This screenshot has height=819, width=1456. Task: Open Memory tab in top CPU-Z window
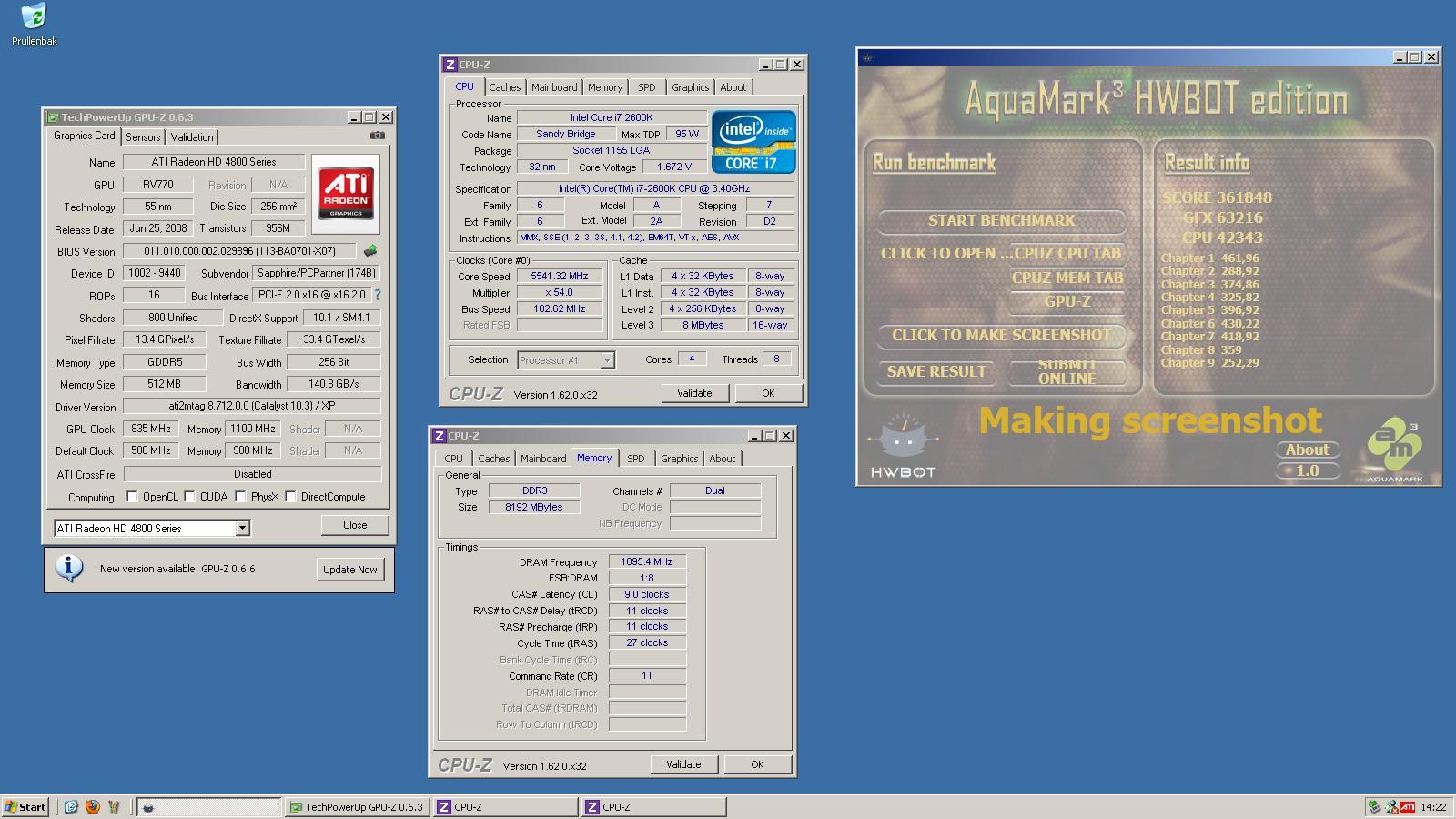click(605, 87)
